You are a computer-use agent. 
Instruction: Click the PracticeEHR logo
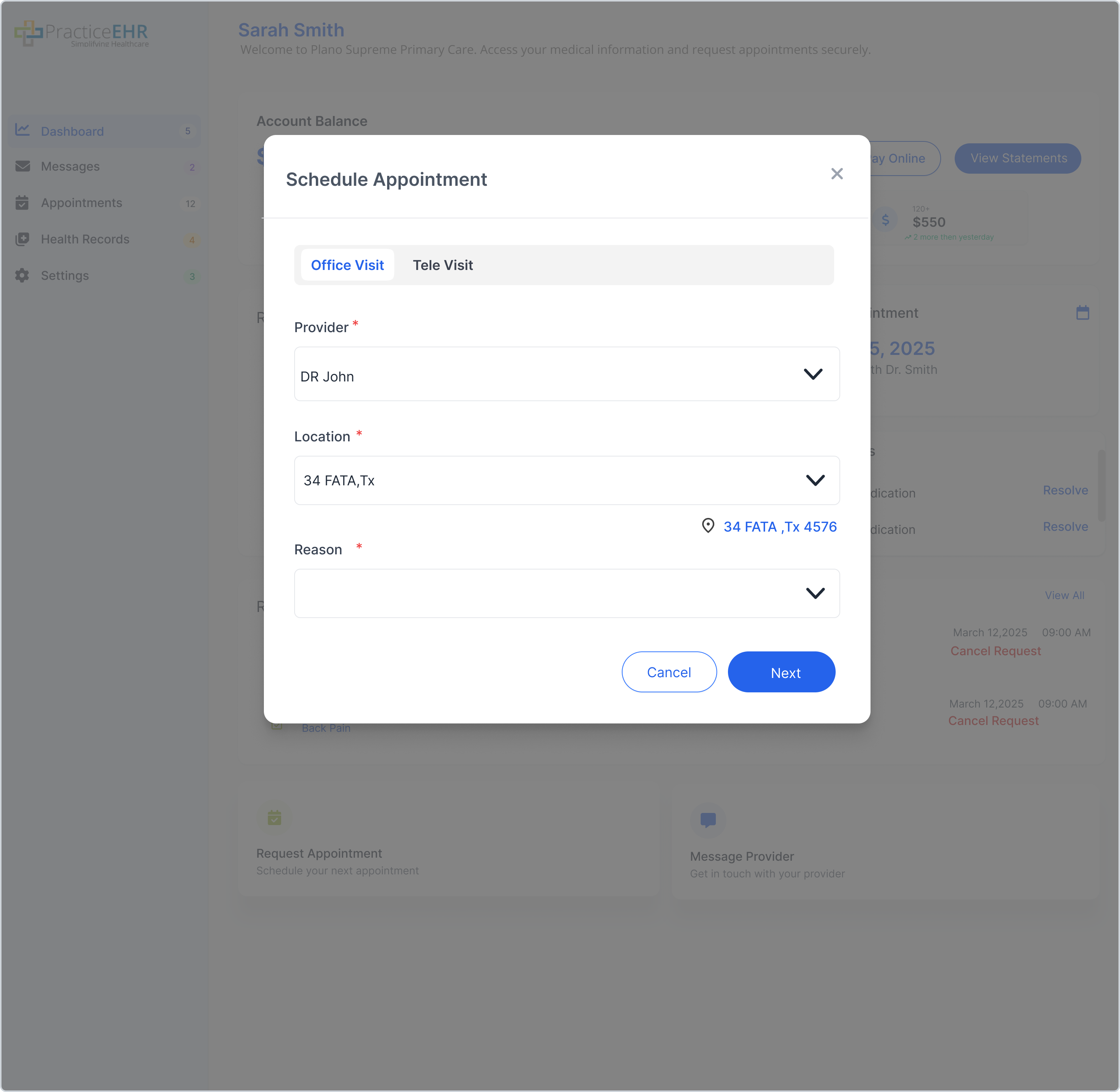click(81, 33)
